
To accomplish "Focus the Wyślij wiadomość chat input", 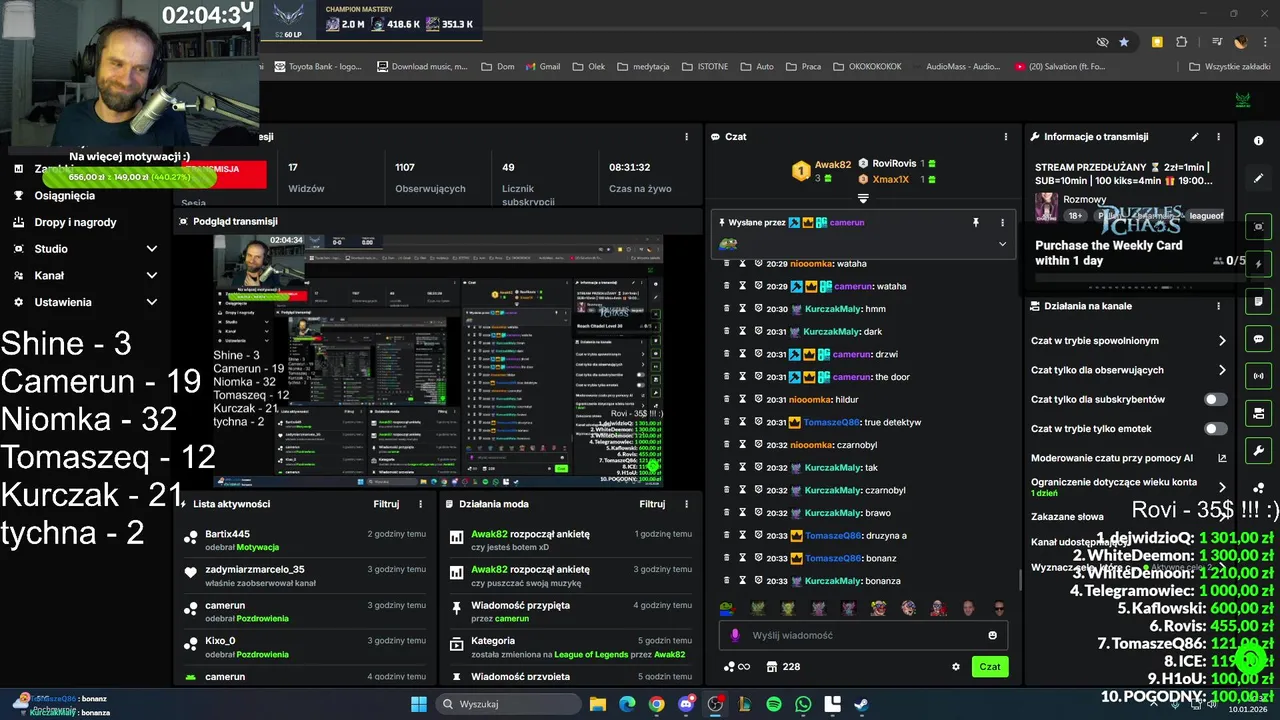I will pyautogui.click(x=862, y=635).
